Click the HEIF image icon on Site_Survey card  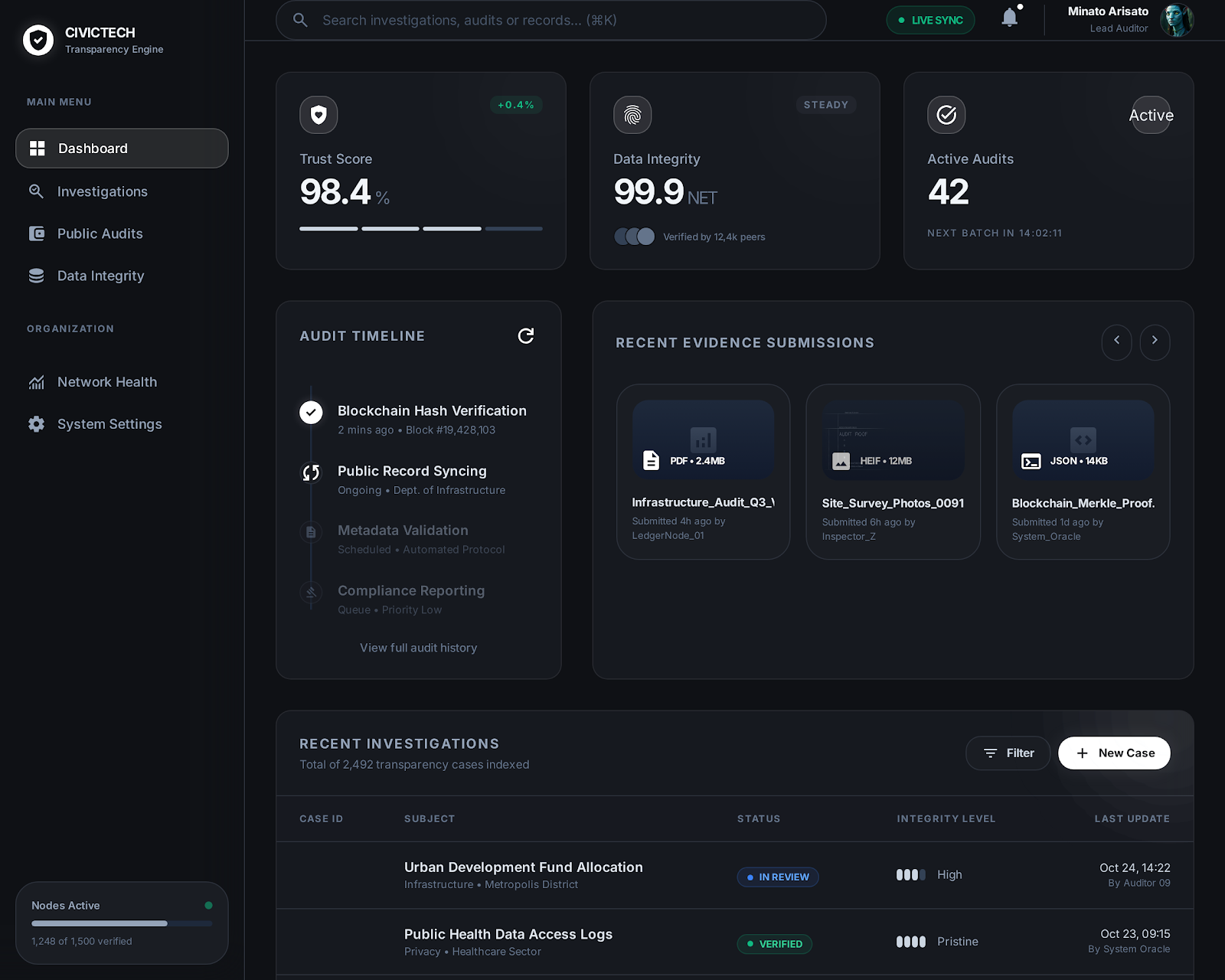click(x=841, y=461)
